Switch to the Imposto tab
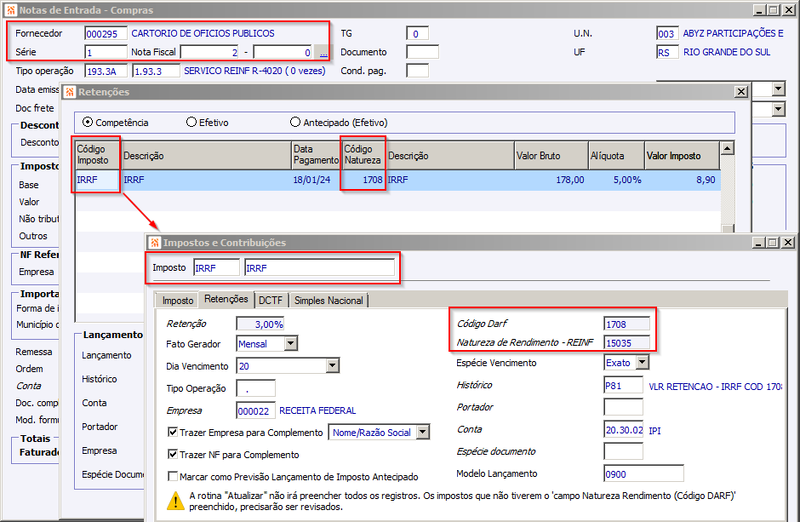 coord(177,301)
